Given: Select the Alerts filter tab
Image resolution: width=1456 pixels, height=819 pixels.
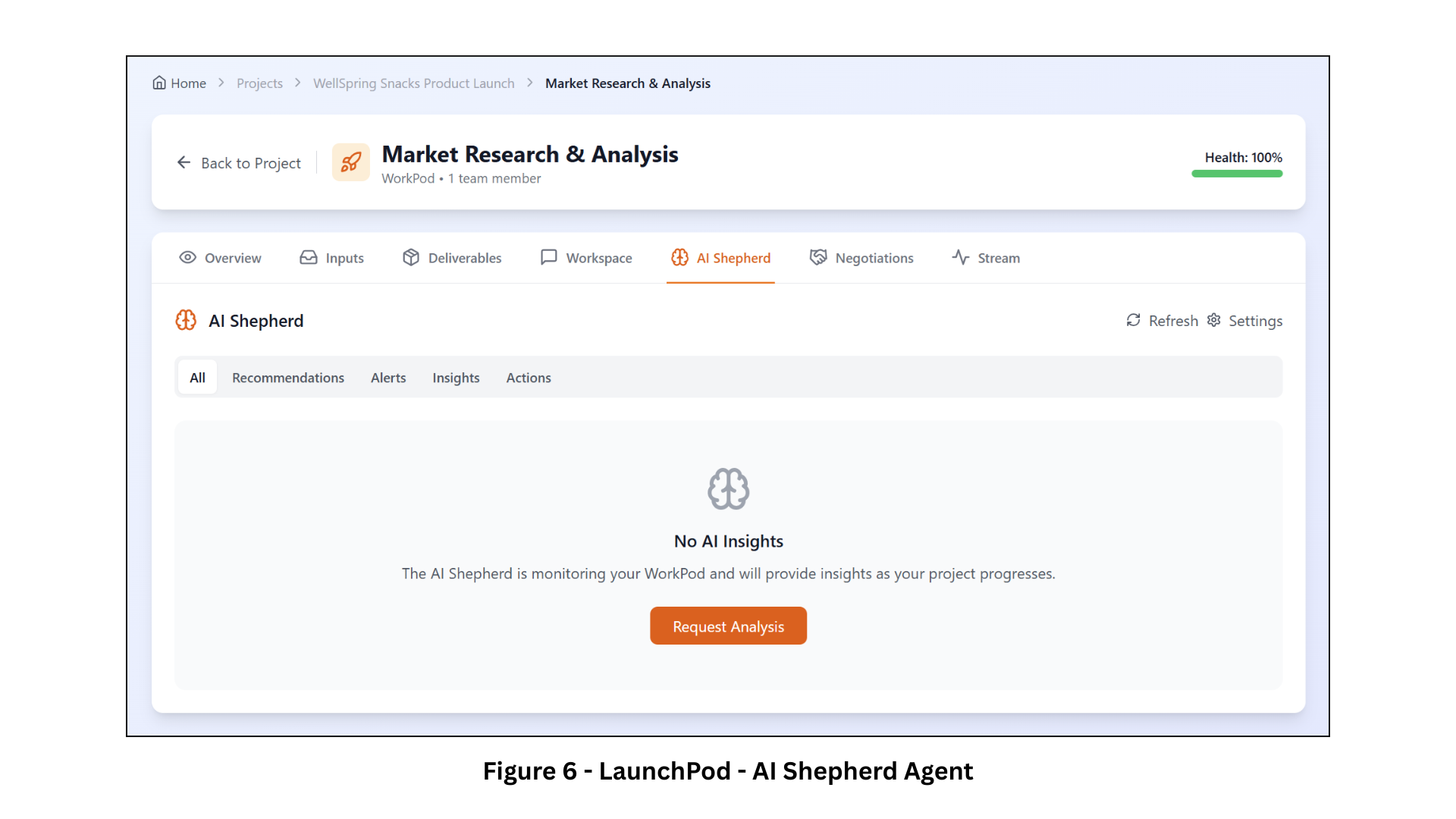Looking at the screenshot, I should [388, 378].
